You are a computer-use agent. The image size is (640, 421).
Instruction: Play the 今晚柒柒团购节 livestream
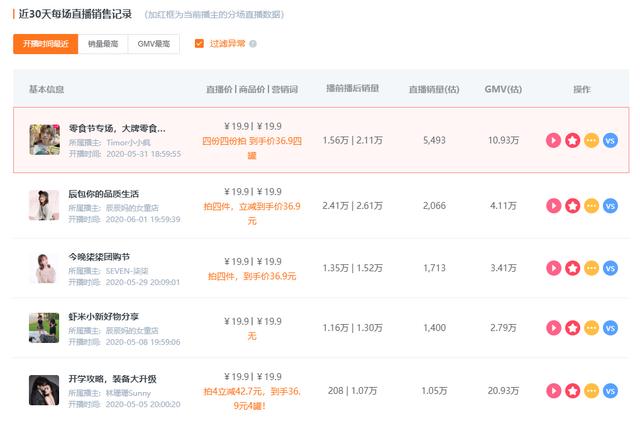pyautogui.click(x=554, y=268)
